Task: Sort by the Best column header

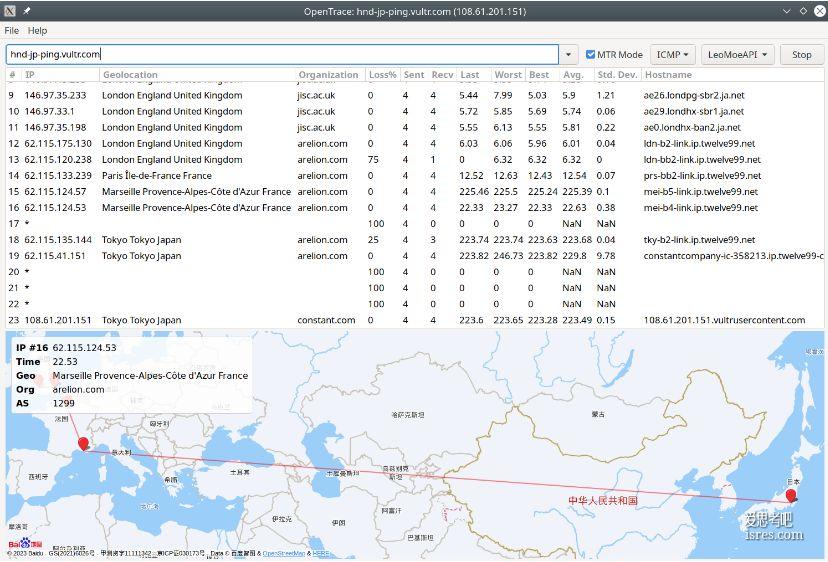Action: pos(542,74)
